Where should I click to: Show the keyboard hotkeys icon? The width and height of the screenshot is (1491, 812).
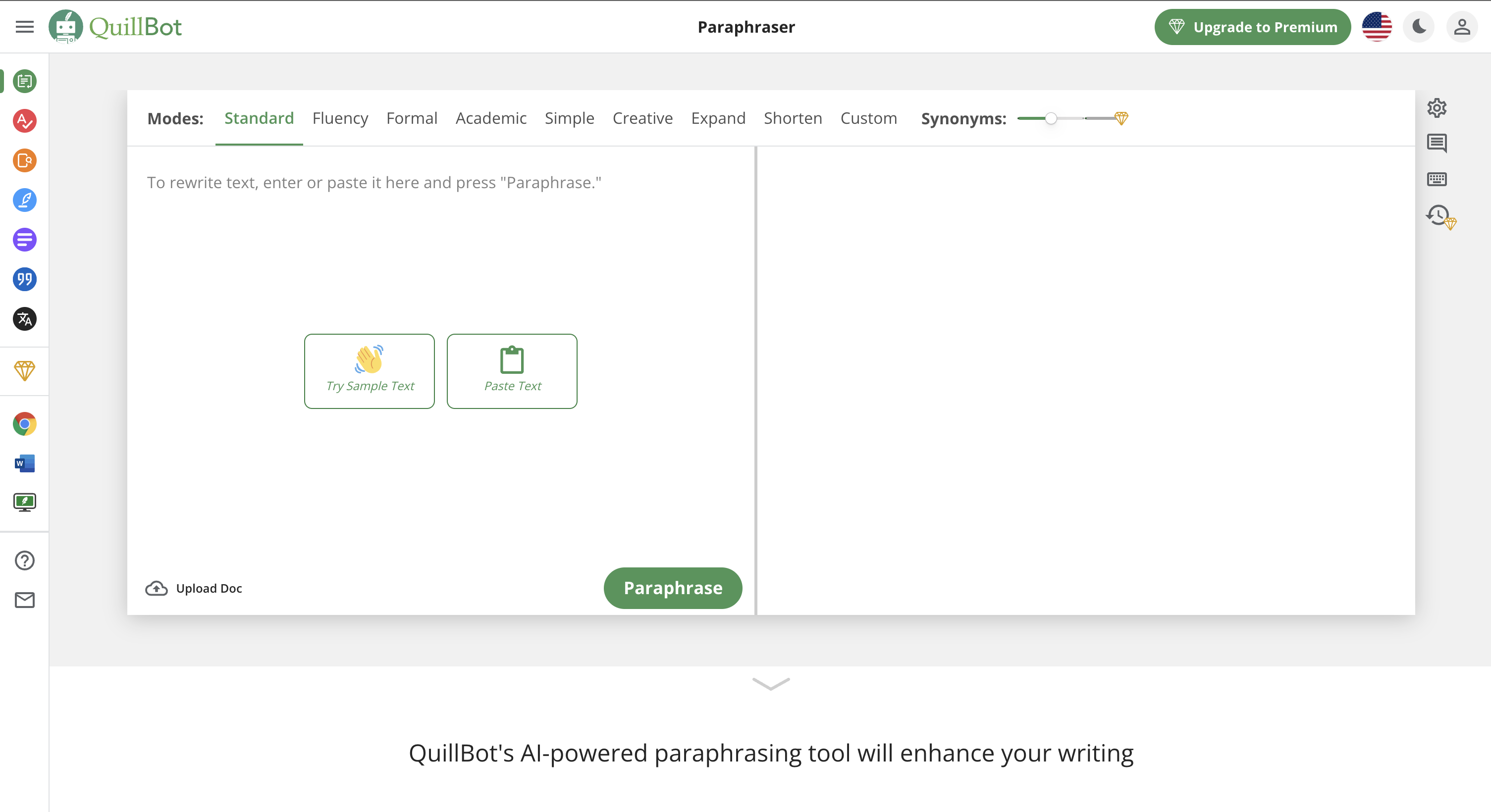click(x=1437, y=179)
